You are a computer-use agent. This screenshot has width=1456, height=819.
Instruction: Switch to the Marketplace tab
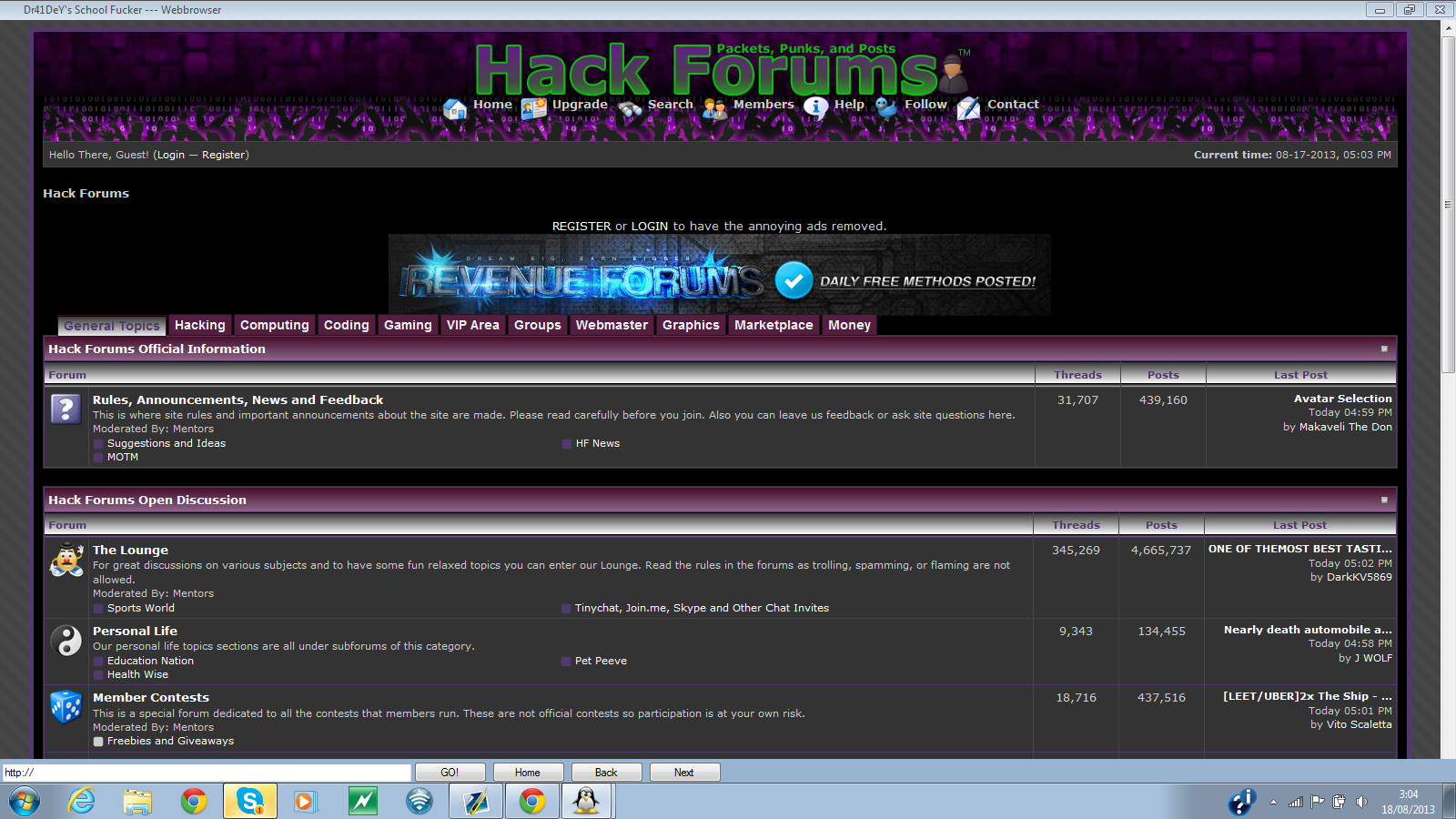pyautogui.click(x=774, y=326)
